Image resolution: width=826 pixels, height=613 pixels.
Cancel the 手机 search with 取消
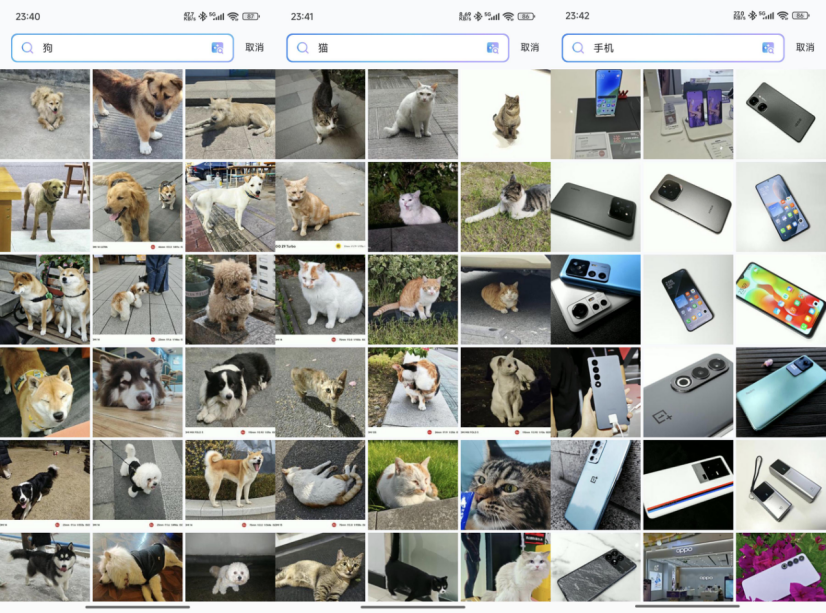point(805,47)
